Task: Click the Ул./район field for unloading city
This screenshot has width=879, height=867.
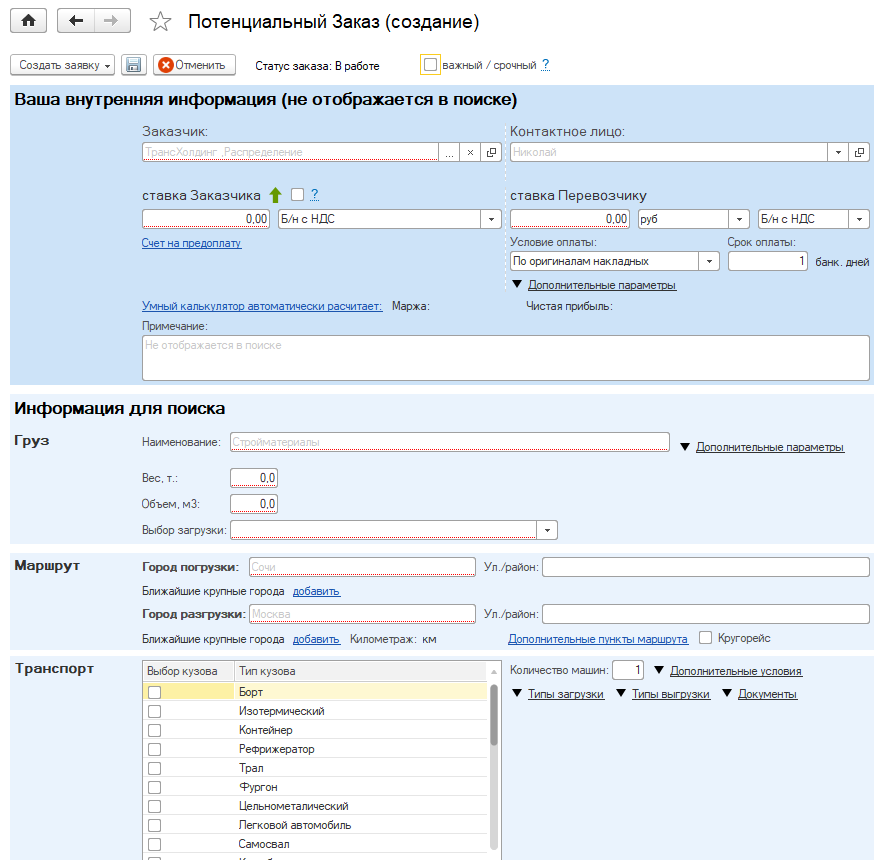Action: tap(706, 614)
